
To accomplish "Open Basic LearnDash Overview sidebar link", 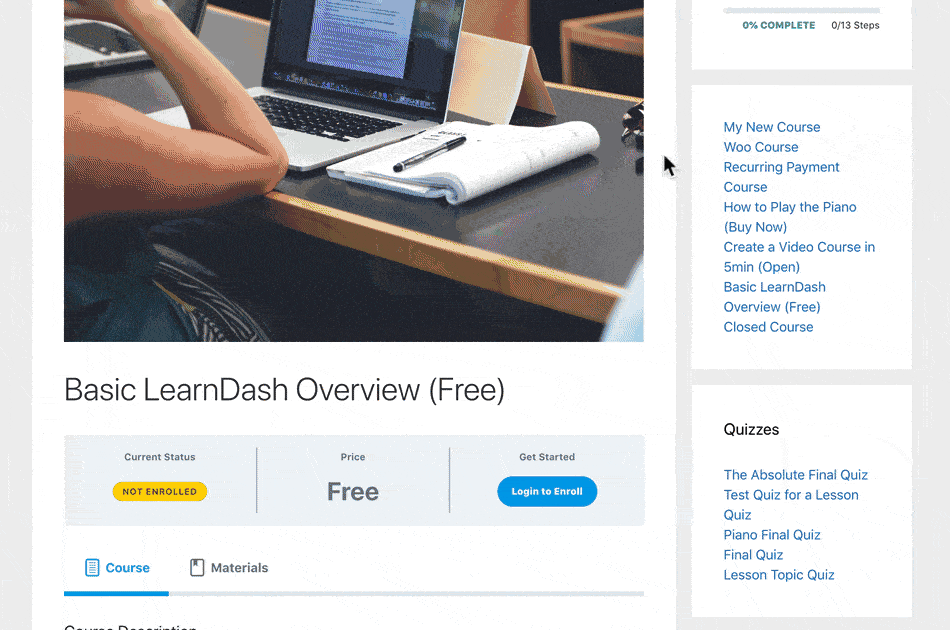I will [775, 297].
